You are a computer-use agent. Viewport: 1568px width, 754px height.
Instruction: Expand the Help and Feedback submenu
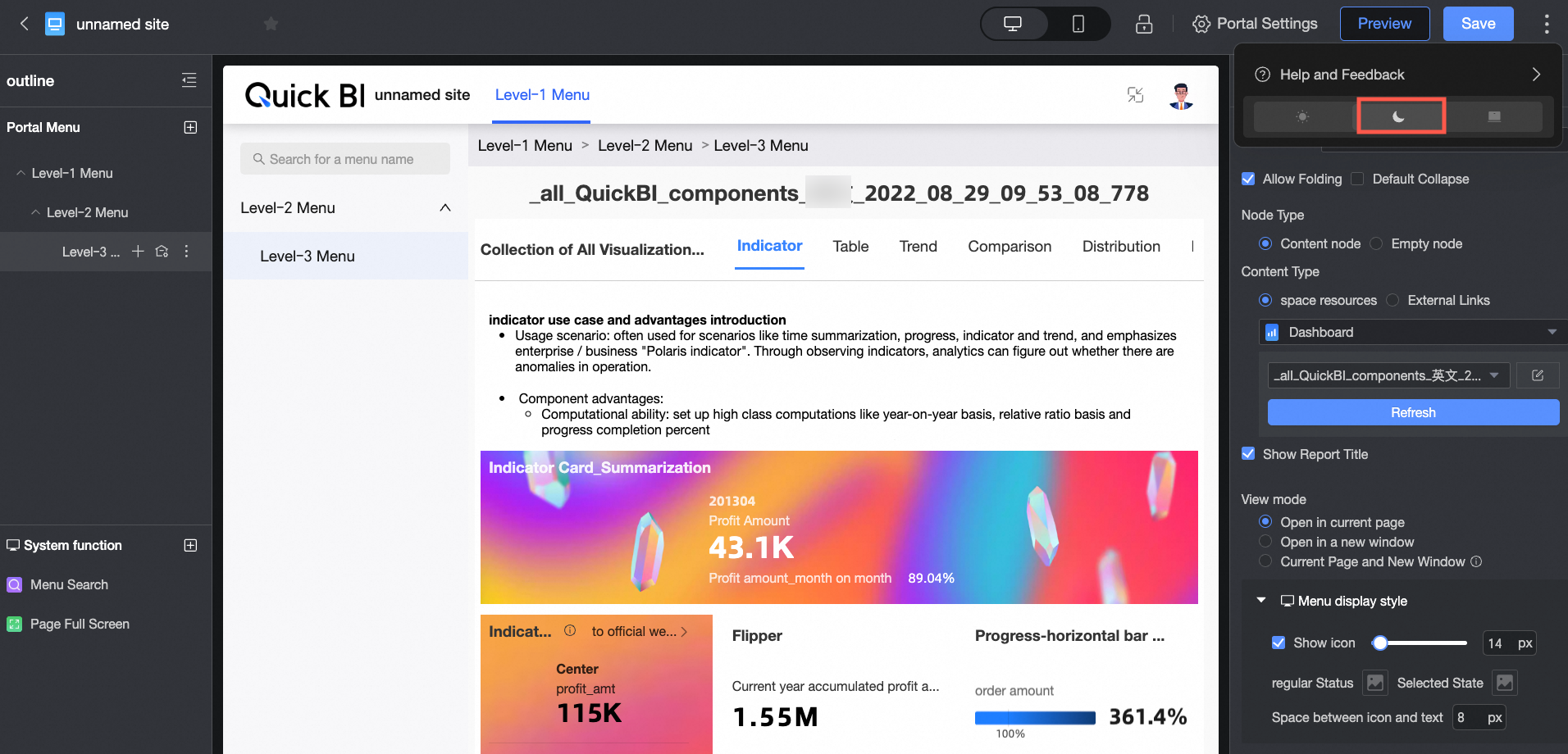coord(1536,75)
